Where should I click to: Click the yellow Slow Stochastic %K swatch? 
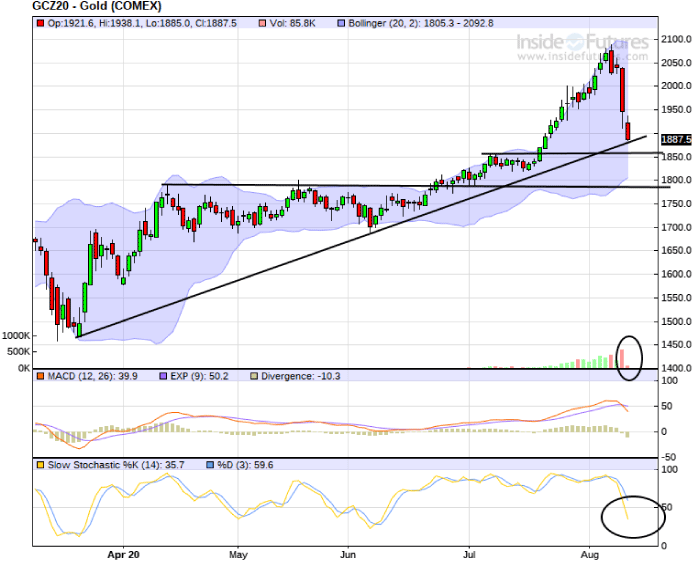pyautogui.click(x=40, y=465)
